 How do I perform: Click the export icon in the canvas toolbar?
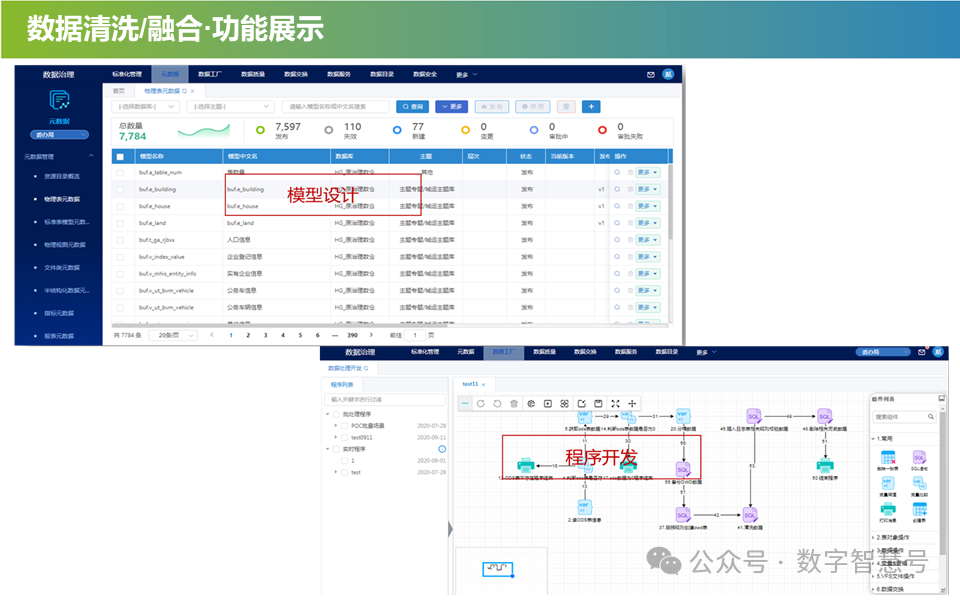[582, 403]
